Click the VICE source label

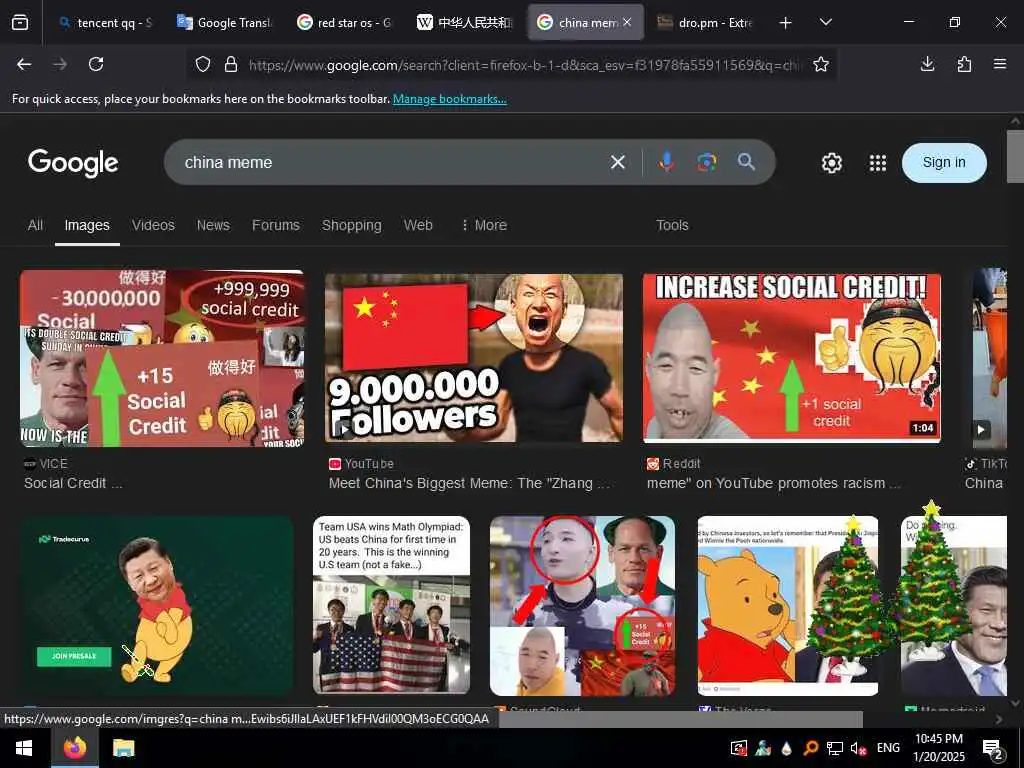click(x=46, y=464)
